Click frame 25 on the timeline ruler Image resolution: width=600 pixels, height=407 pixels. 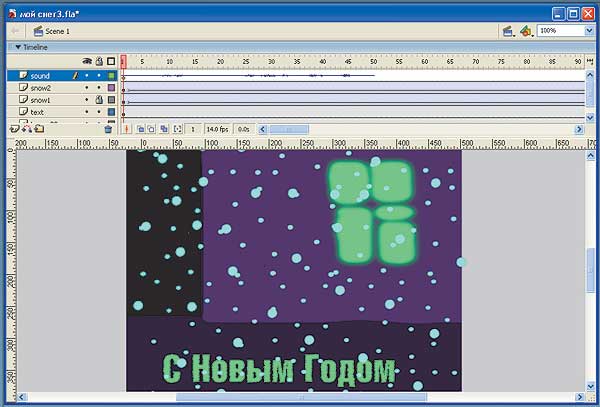pyautogui.click(x=246, y=62)
